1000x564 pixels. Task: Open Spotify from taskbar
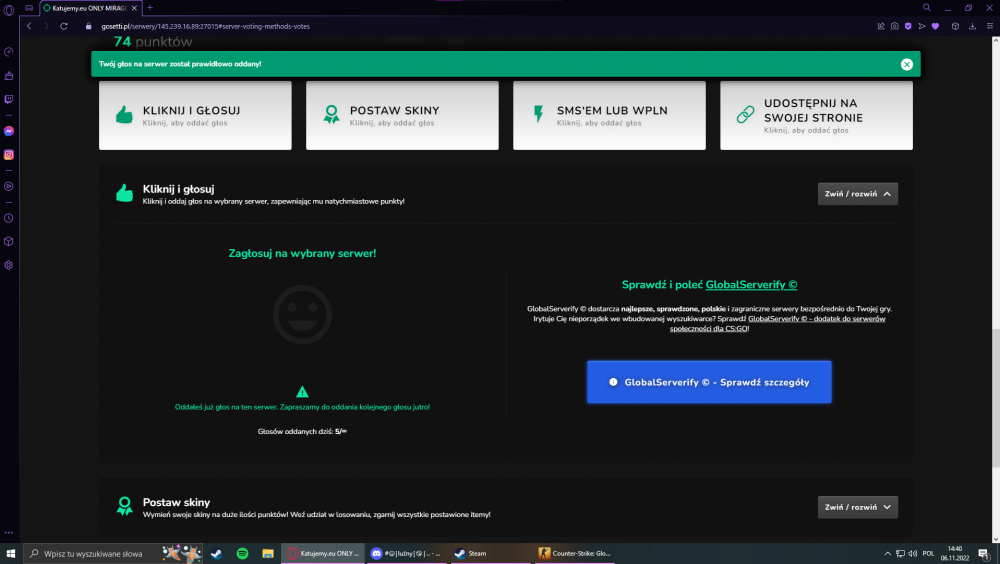pyautogui.click(x=242, y=554)
